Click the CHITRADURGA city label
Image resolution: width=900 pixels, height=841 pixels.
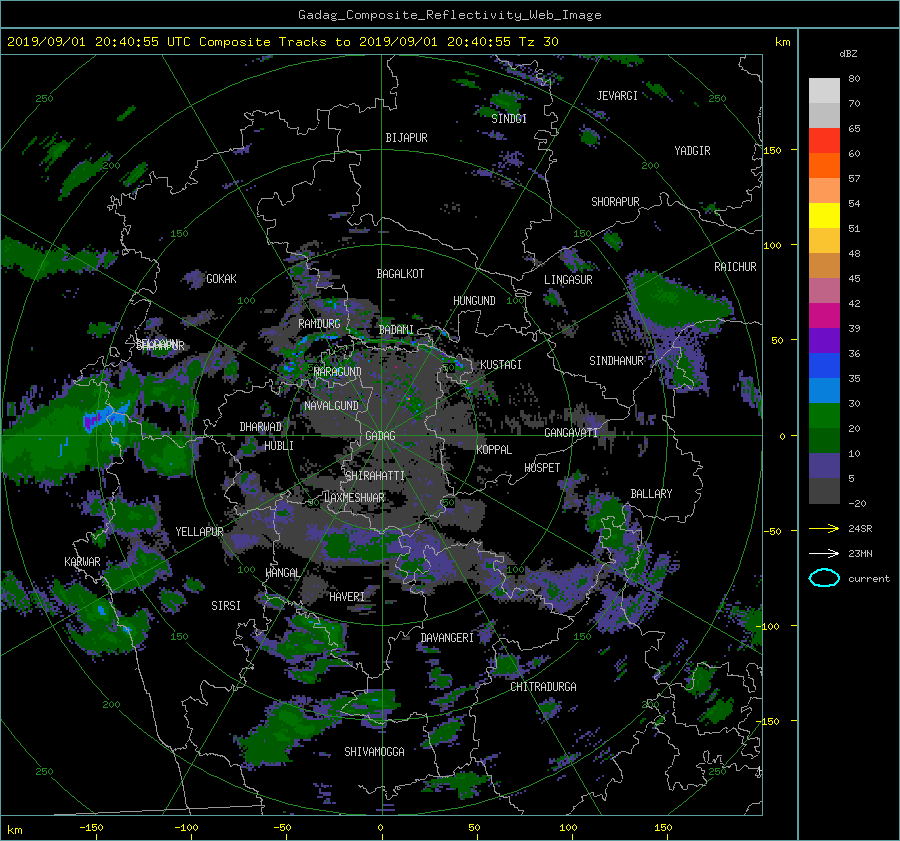(x=543, y=687)
